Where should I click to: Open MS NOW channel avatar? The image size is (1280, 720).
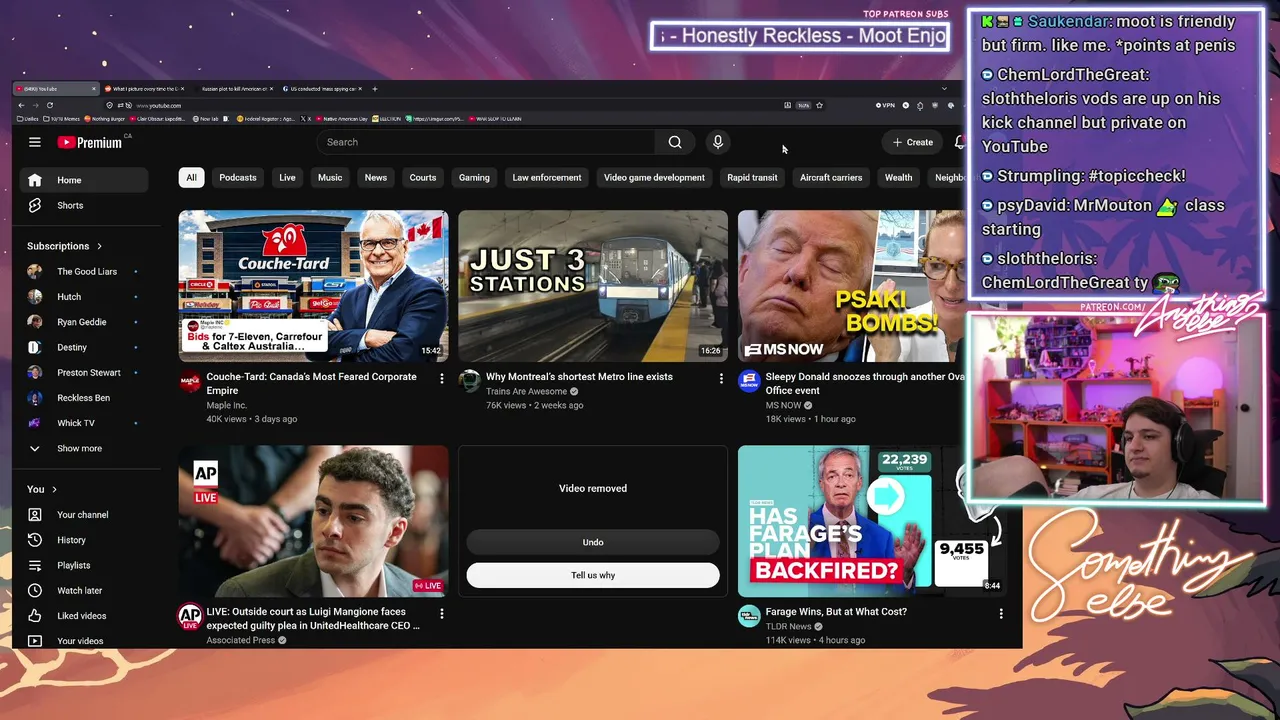[x=749, y=381]
